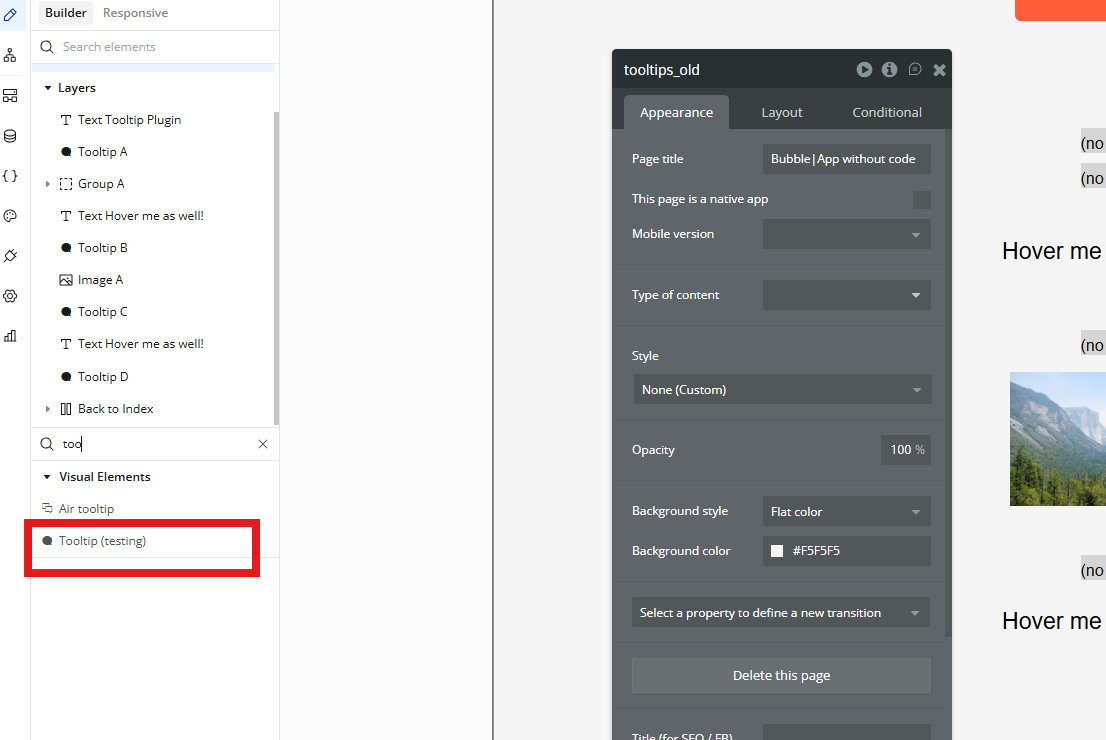Viewport: 1106px width, 740px height.
Task: Open the Data tab database icon
Action: point(10,136)
